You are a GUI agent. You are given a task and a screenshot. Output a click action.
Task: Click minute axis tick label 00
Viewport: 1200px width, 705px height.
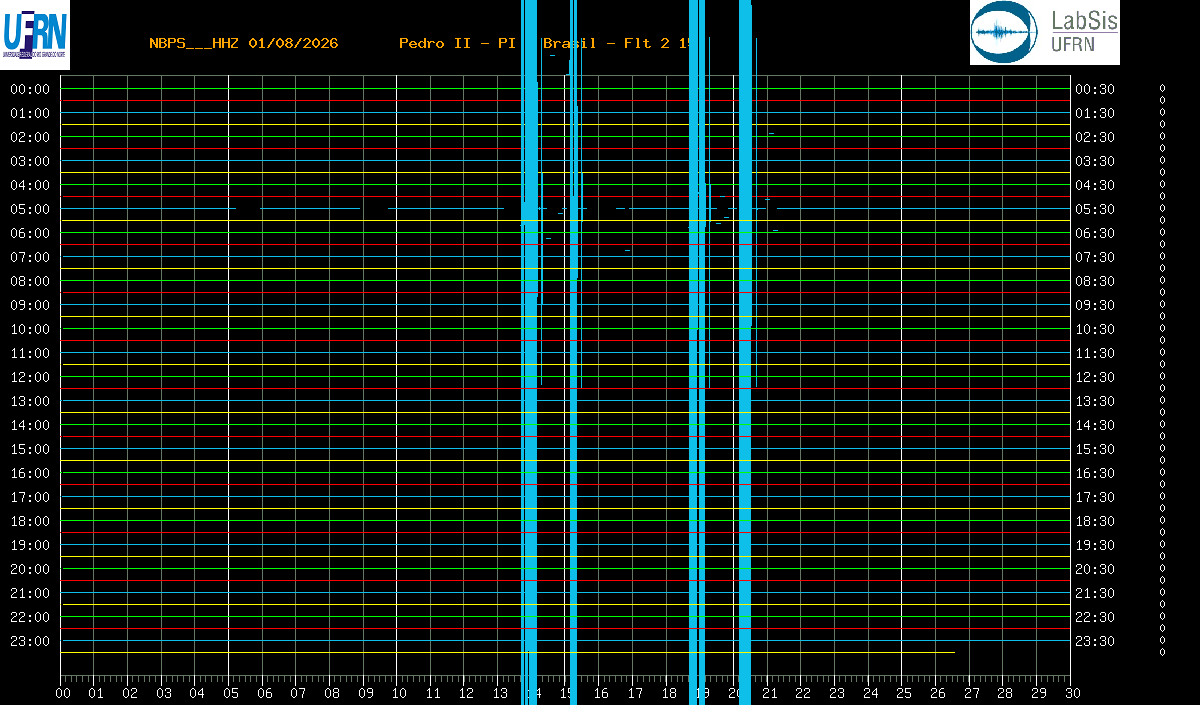pos(63,693)
